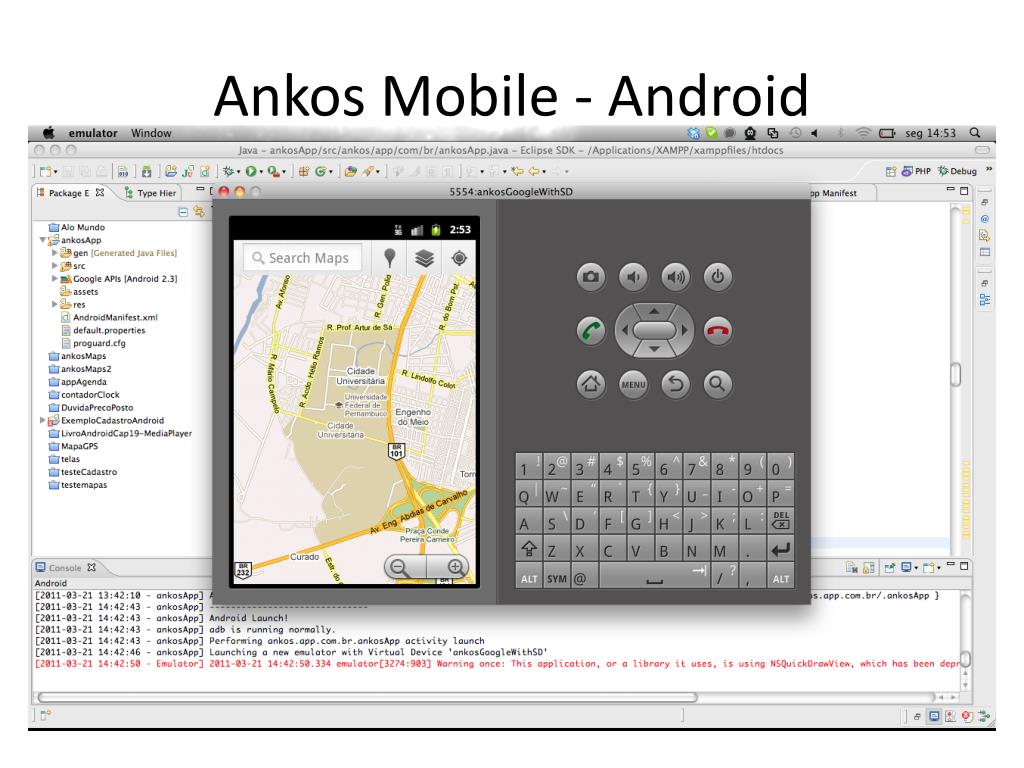Expand Google APIs Android 2.3 library

[54, 278]
